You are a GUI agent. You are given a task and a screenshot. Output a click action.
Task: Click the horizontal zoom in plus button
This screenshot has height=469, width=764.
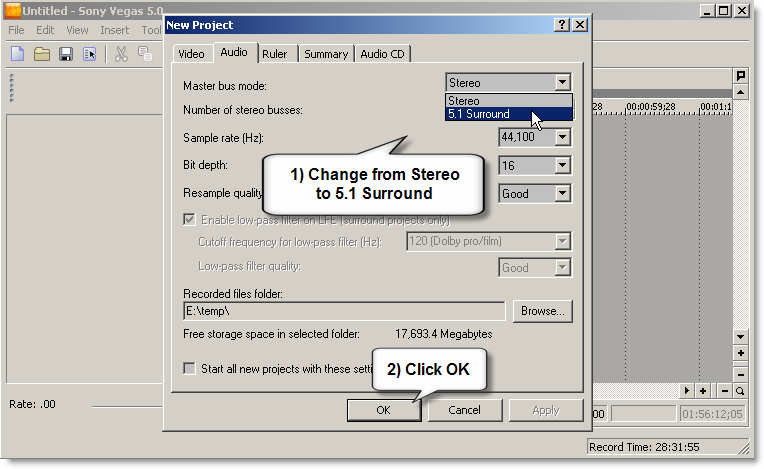click(703, 391)
